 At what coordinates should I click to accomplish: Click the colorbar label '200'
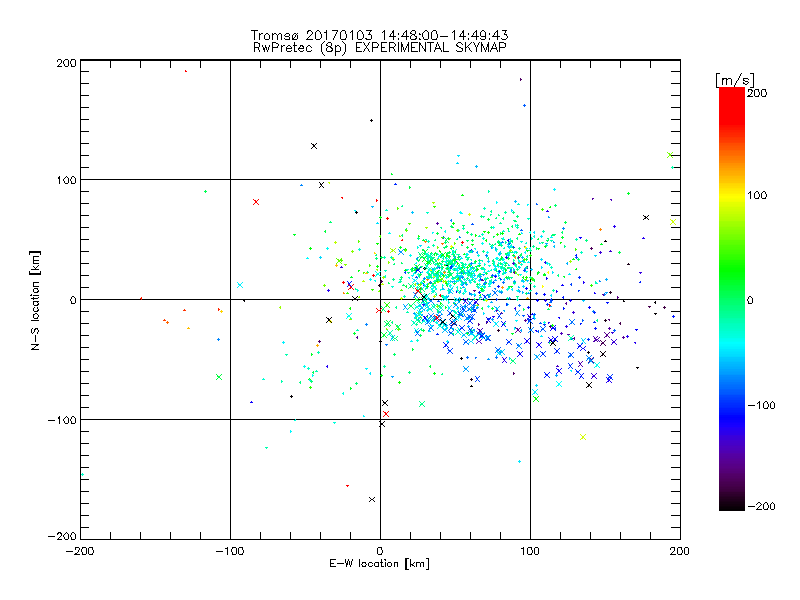[x=757, y=93]
